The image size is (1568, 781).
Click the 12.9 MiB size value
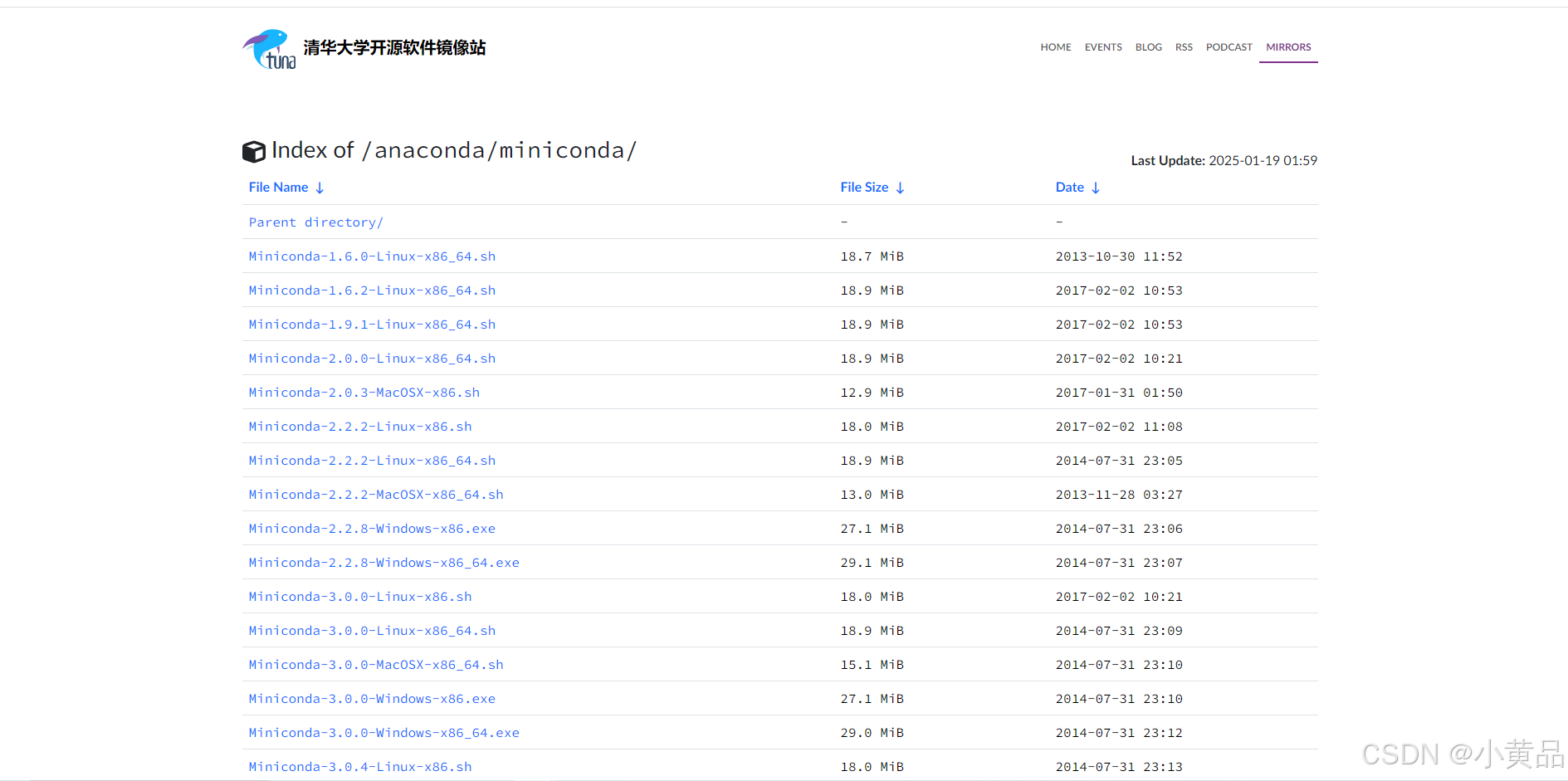[872, 393]
